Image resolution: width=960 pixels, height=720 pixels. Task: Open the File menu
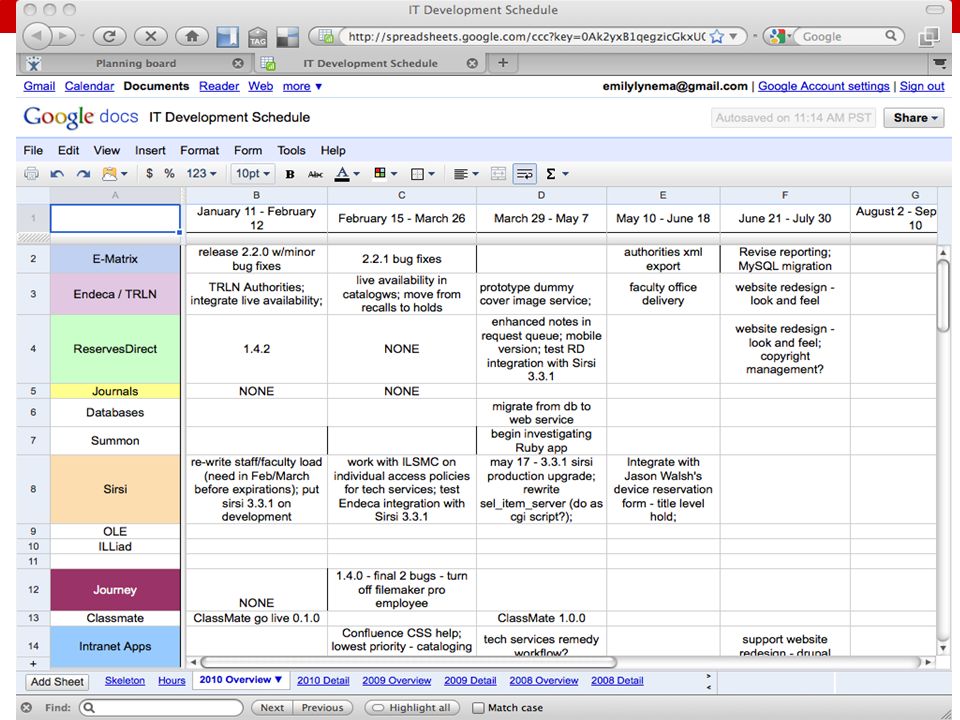click(x=33, y=151)
